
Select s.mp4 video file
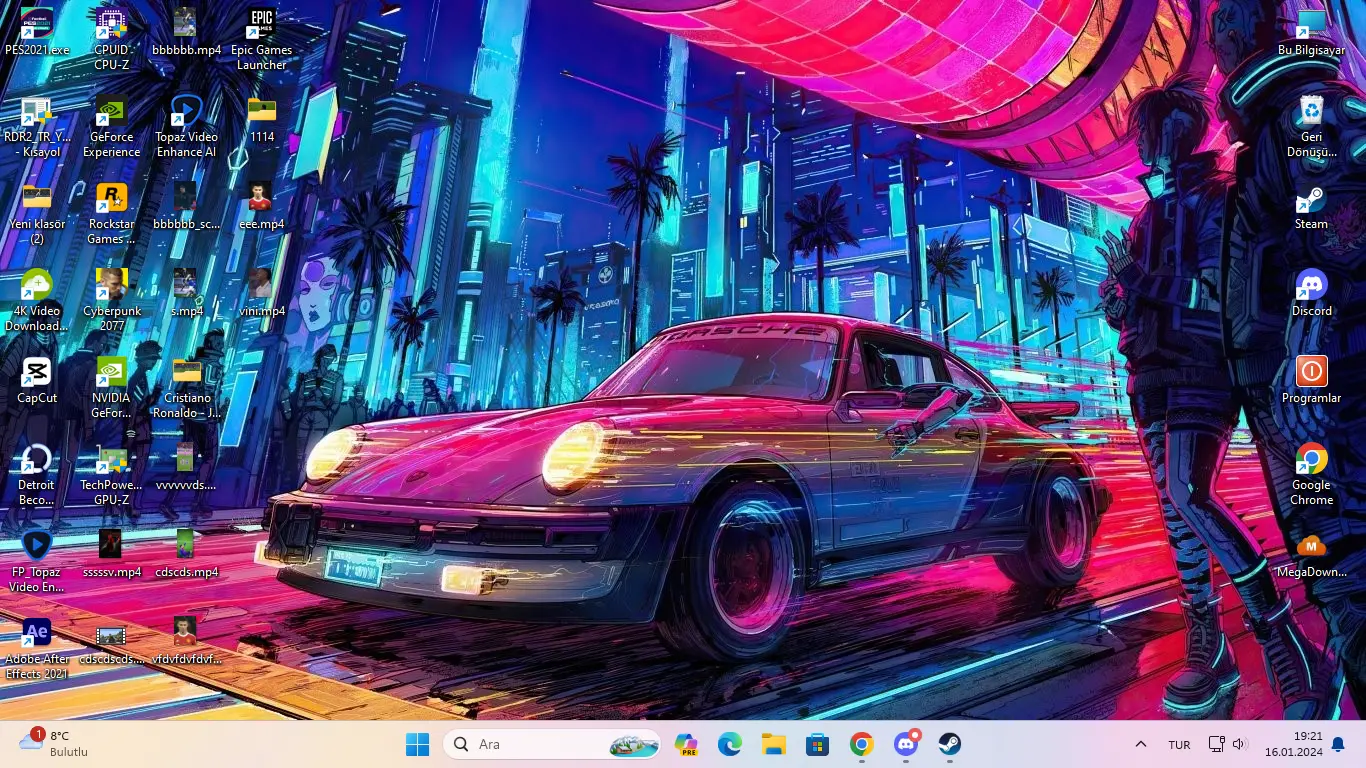(x=186, y=293)
